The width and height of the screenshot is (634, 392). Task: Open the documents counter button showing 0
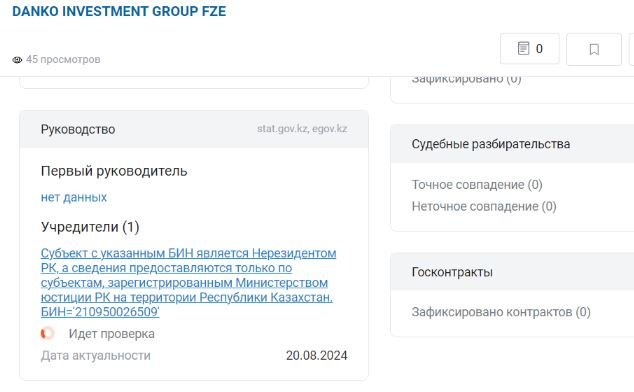(530, 49)
